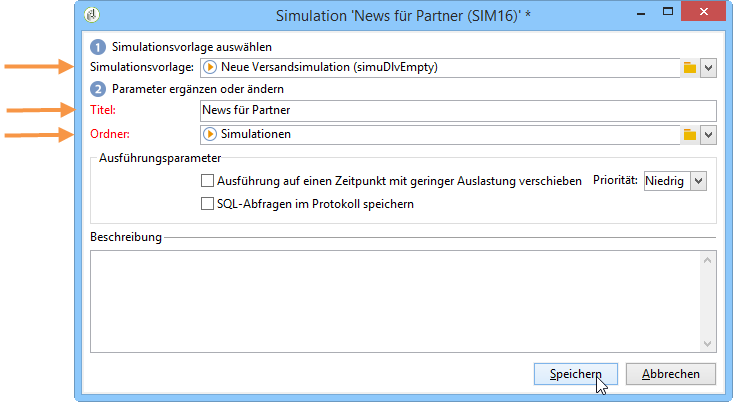Tick the SQL-Abfragen im Protokoll speichern checkbox
Viewport: 747px width, 420px height.
click(x=207, y=204)
